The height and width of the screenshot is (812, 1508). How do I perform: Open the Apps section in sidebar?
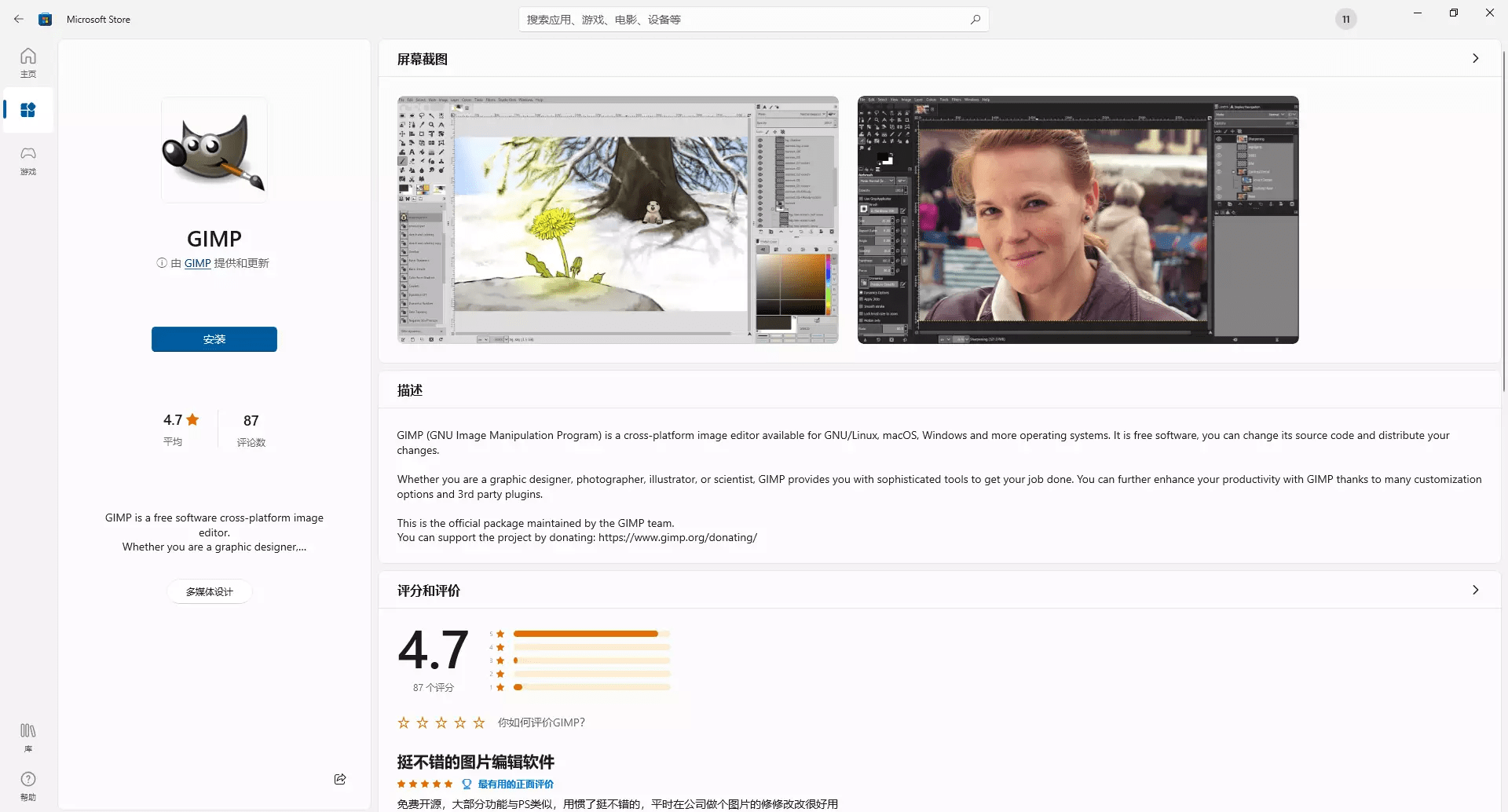tap(28, 110)
